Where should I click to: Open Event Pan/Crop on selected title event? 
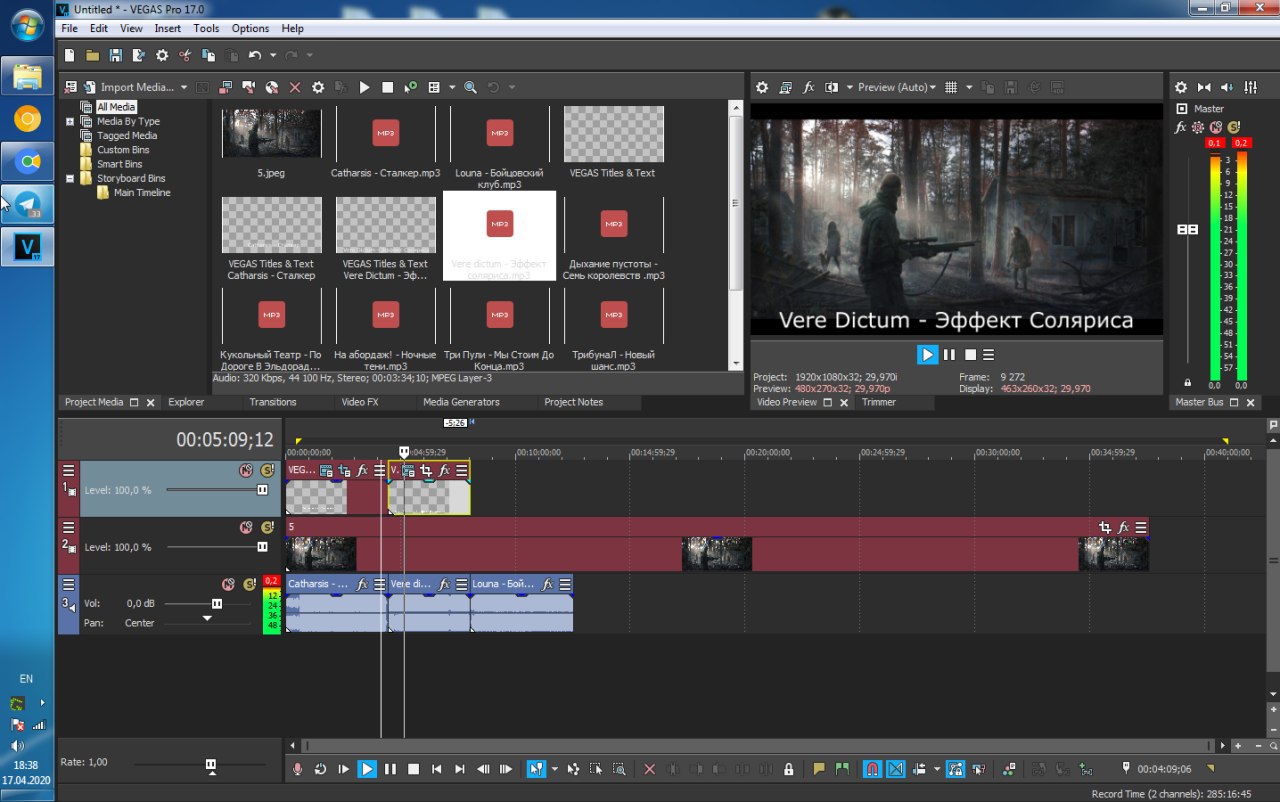coord(426,470)
